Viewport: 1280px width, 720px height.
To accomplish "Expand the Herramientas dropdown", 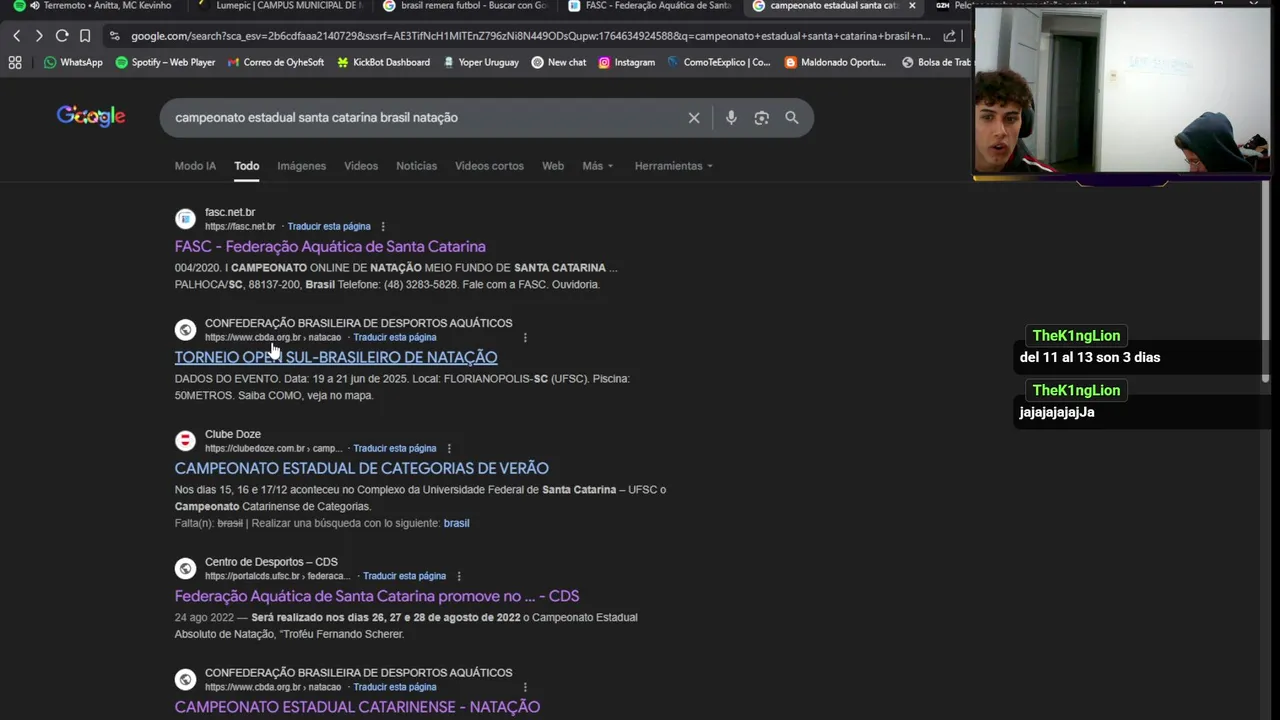I will (674, 166).
